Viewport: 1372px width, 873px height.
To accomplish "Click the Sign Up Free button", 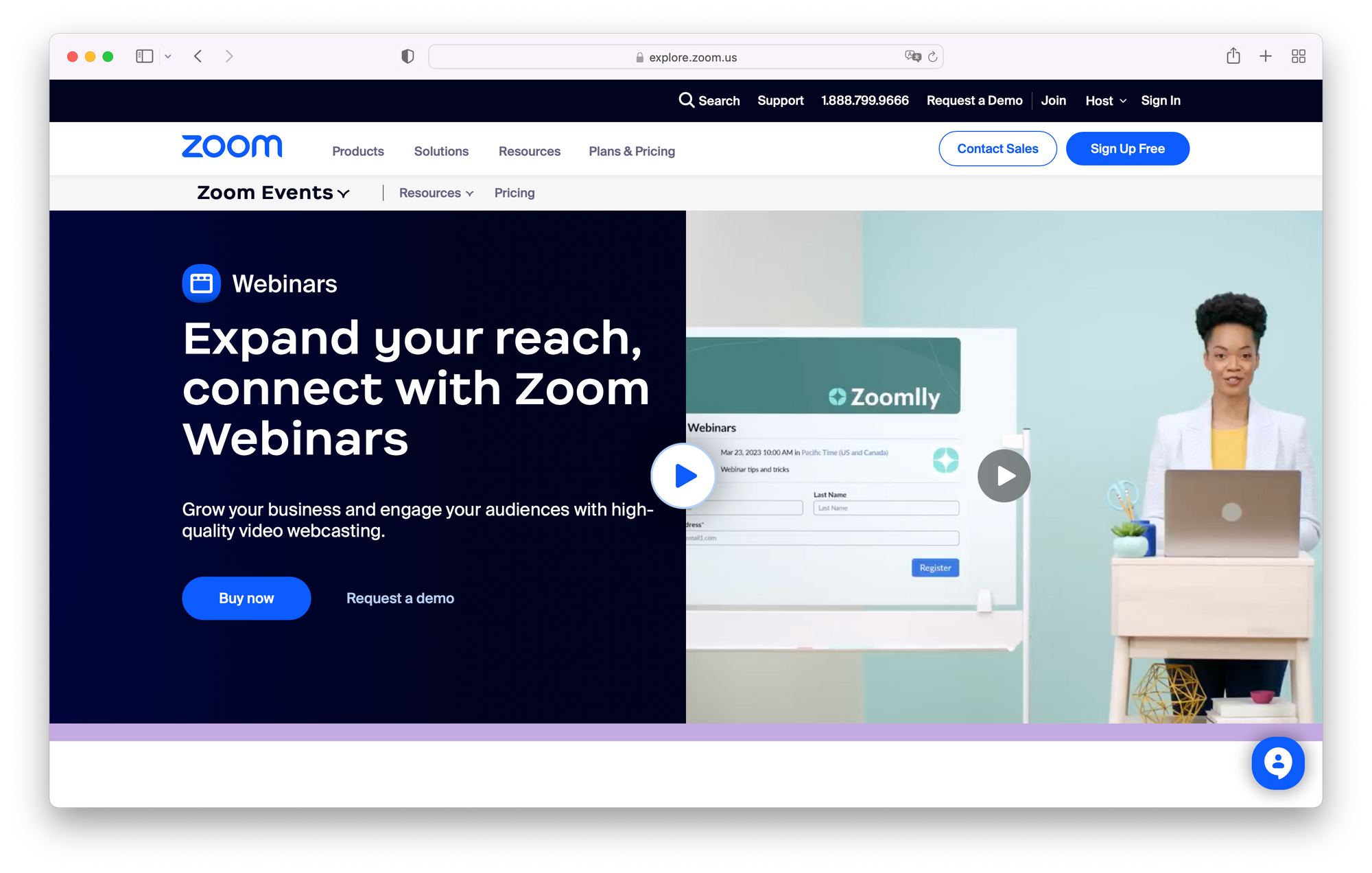I will [1128, 148].
